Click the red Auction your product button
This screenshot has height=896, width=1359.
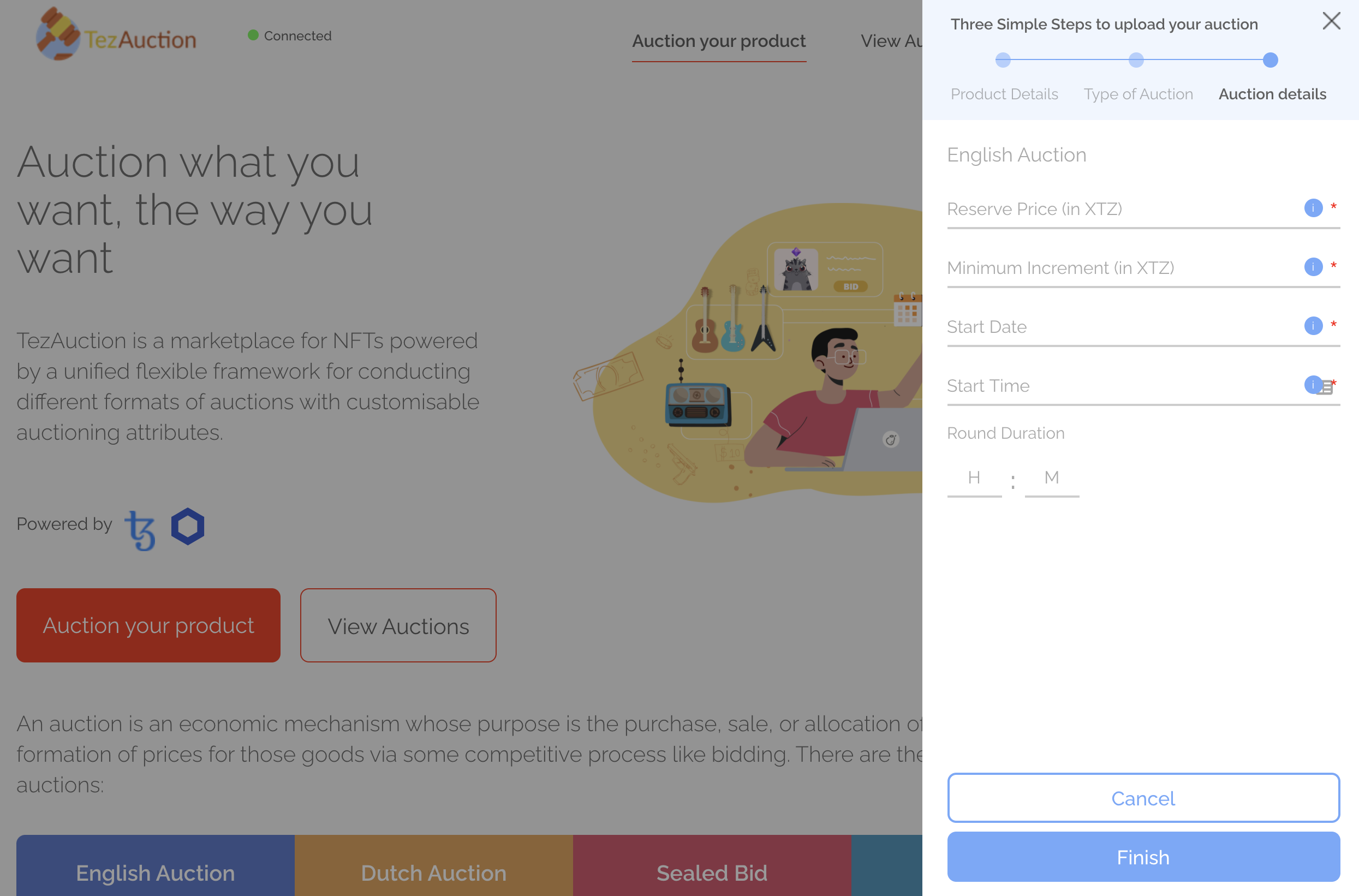(148, 625)
